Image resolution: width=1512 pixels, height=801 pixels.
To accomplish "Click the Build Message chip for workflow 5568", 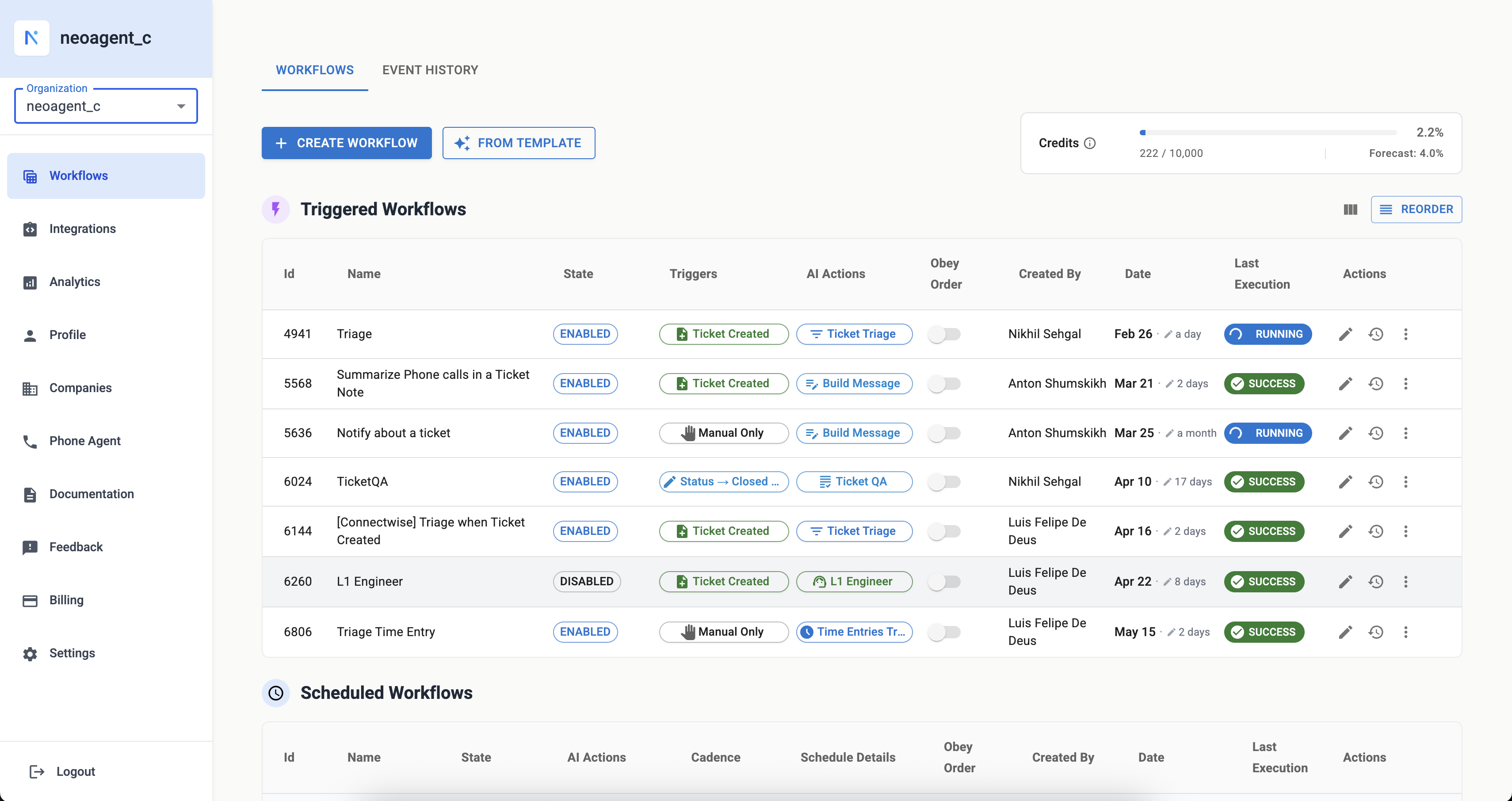I will [x=854, y=384].
